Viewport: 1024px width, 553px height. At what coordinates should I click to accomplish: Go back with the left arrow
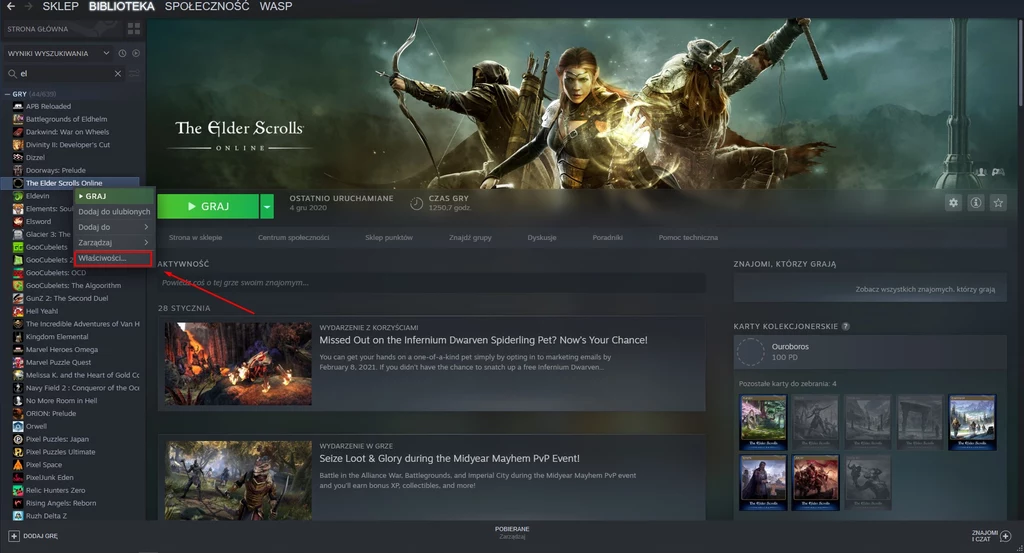(10, 7)
